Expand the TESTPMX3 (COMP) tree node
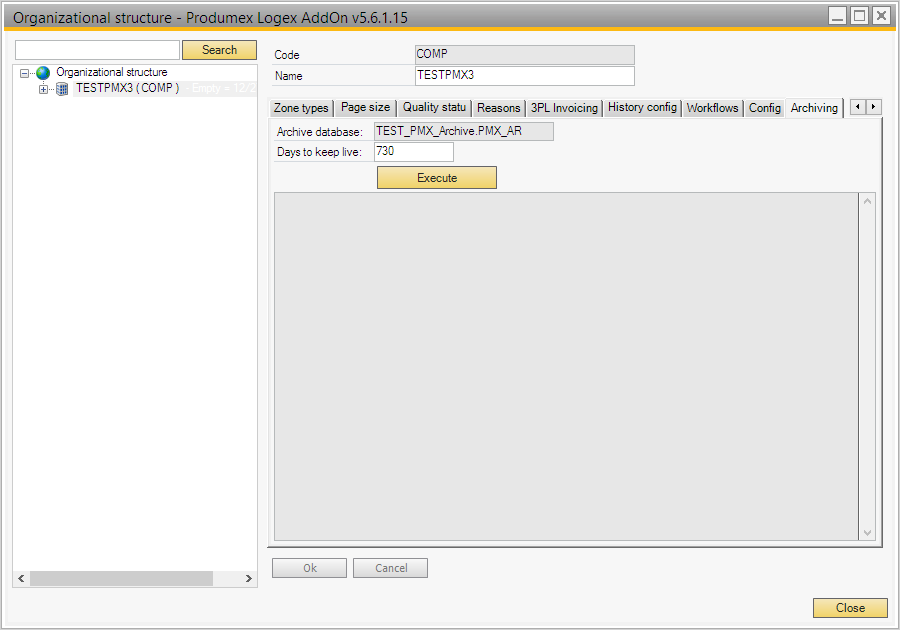This screenshot has height=630, width=900. (x=43, y=89)
